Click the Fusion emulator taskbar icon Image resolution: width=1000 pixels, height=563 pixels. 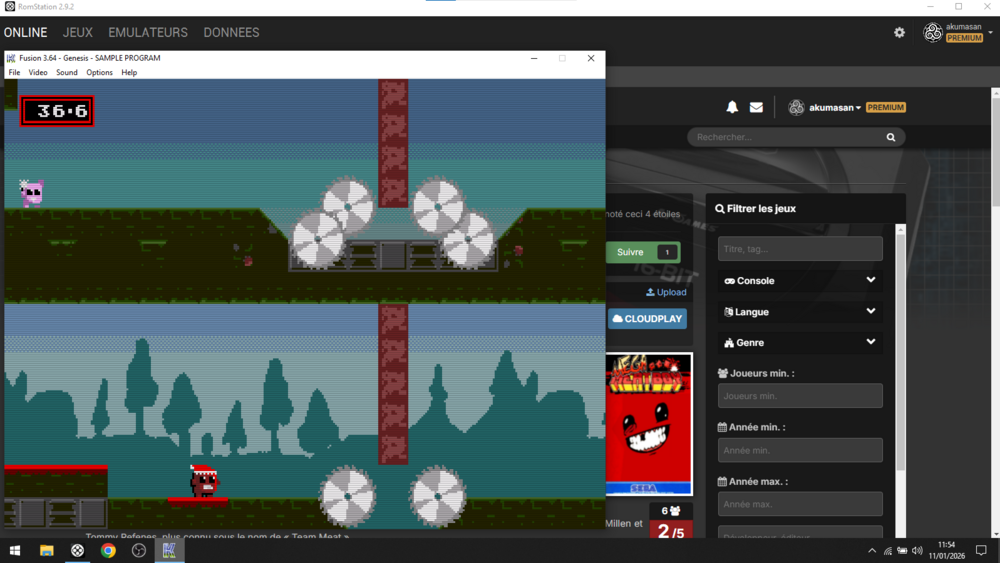click(x=169, y=551)
